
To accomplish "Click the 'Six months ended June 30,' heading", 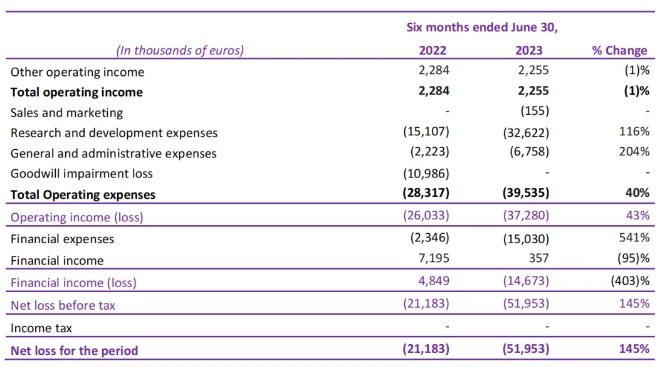I will tap(482, 28).
